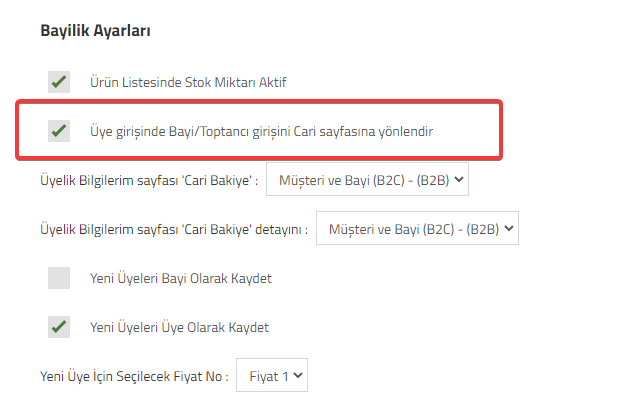Uncheck Ürün Listesinde Stok Miktarı Aktif checkbox

click(x=59, y=82)
